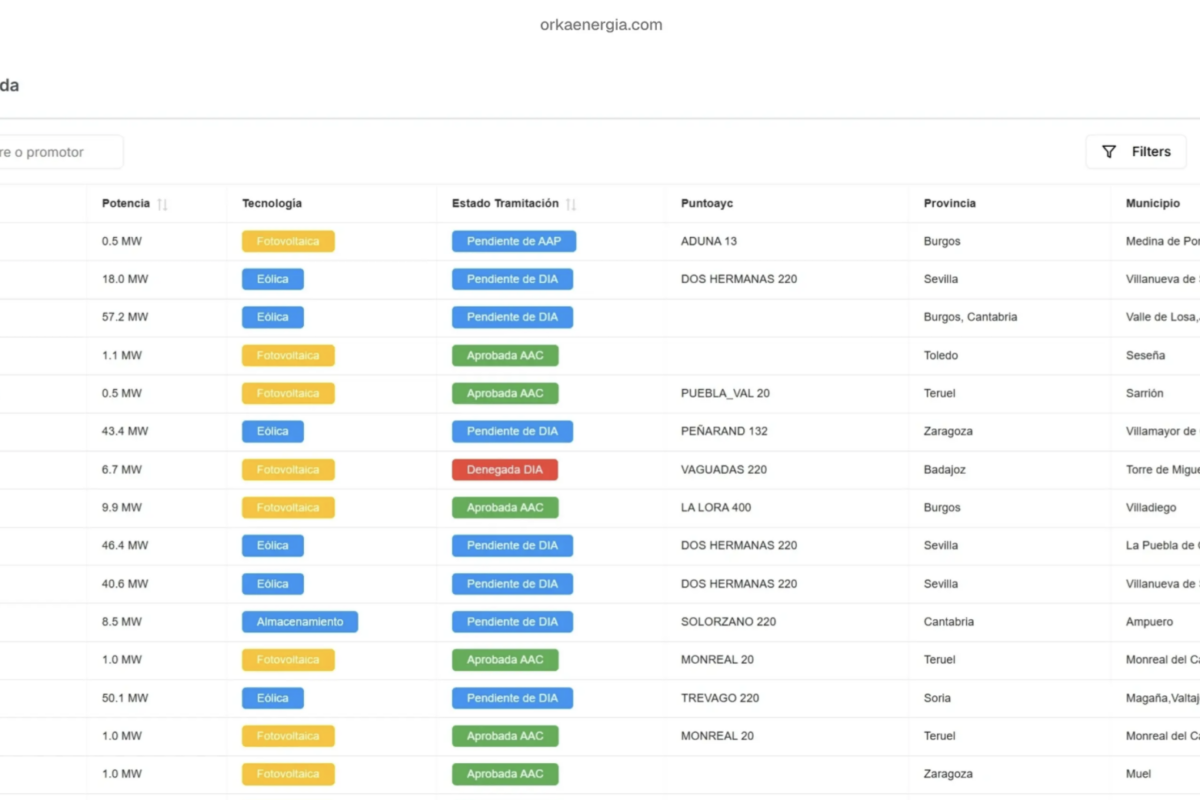Click the Muel municipality cell
1200x800 pixels.
1138,774
